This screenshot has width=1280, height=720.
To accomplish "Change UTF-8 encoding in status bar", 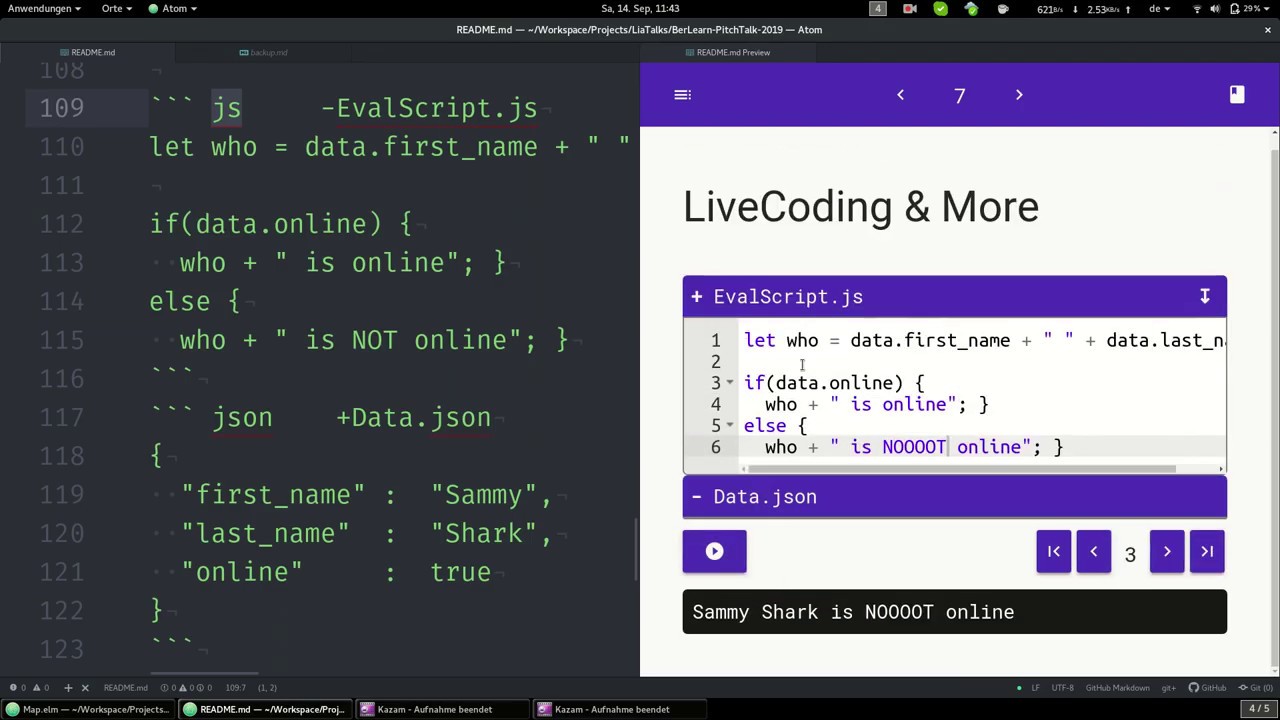I will click(x=1062, y=688).
